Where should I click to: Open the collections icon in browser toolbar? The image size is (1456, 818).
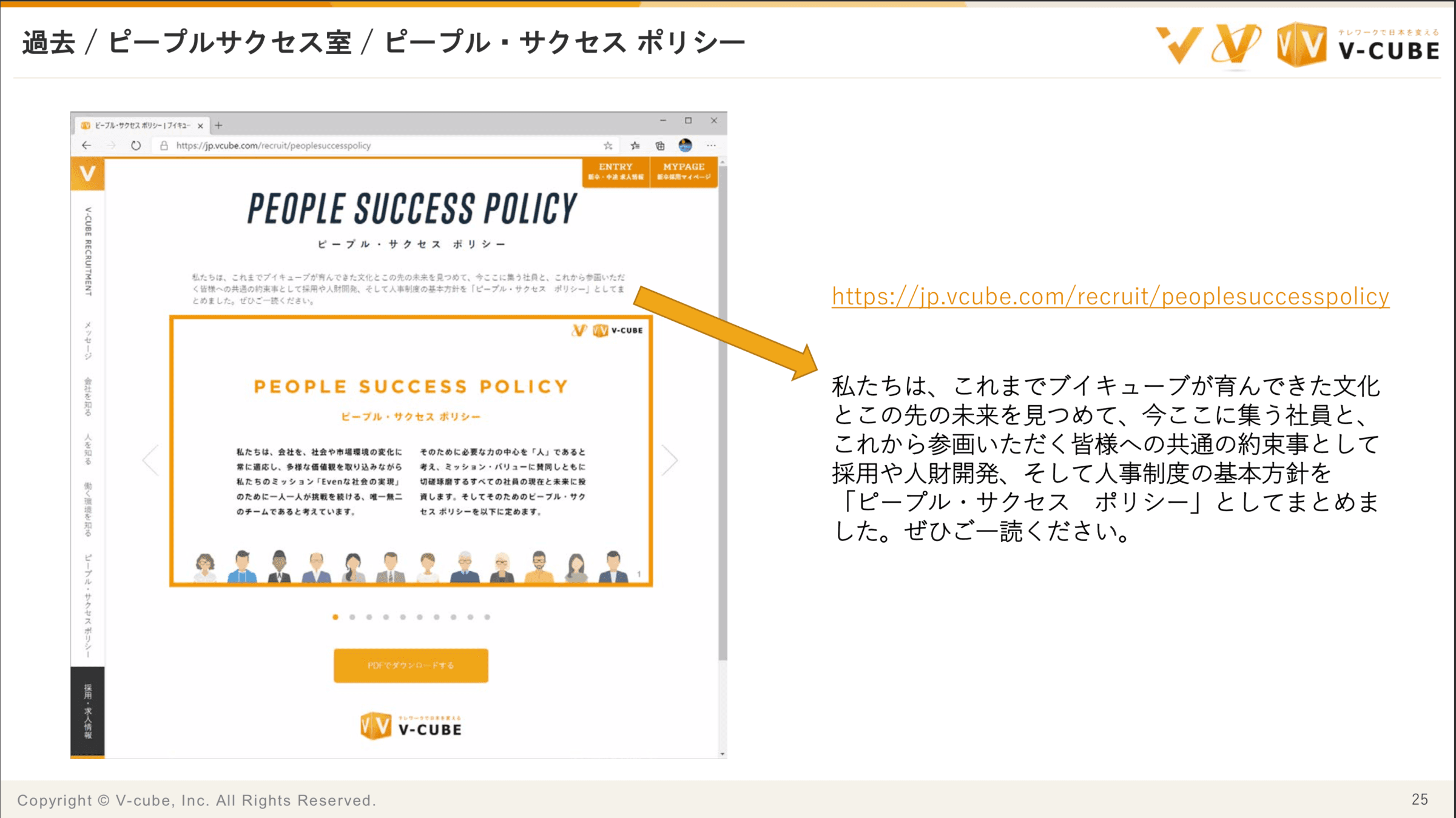click(660, 146)
